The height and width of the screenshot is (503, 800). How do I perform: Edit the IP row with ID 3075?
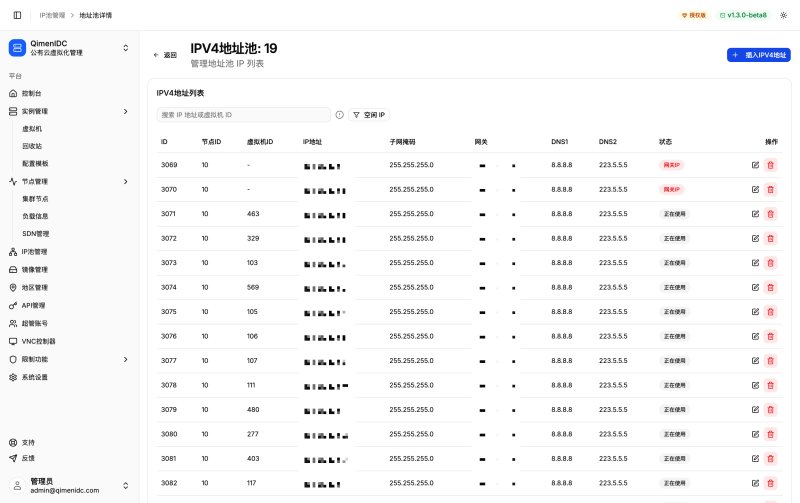[x=755, y=312]
